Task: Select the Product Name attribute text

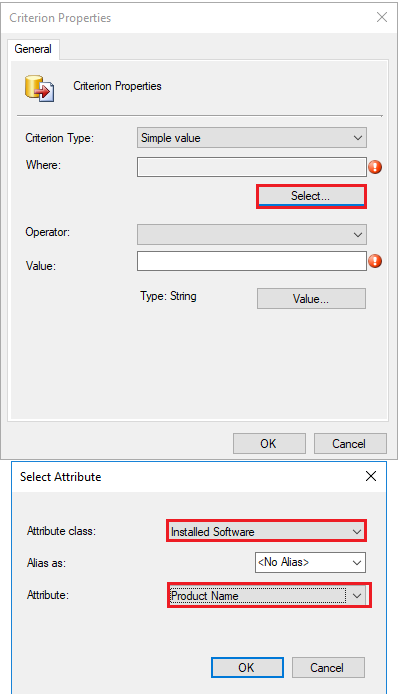Action: [x=205, y=596]
